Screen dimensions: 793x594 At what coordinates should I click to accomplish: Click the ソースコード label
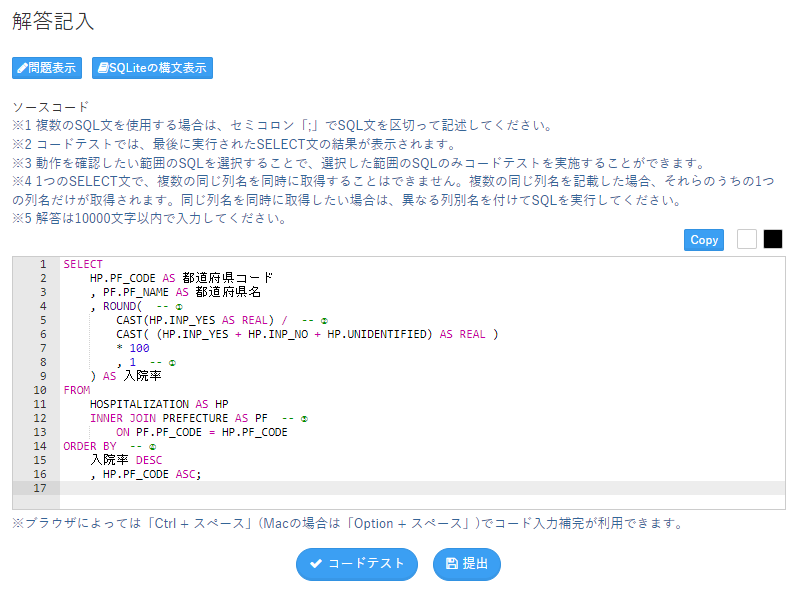51,107
